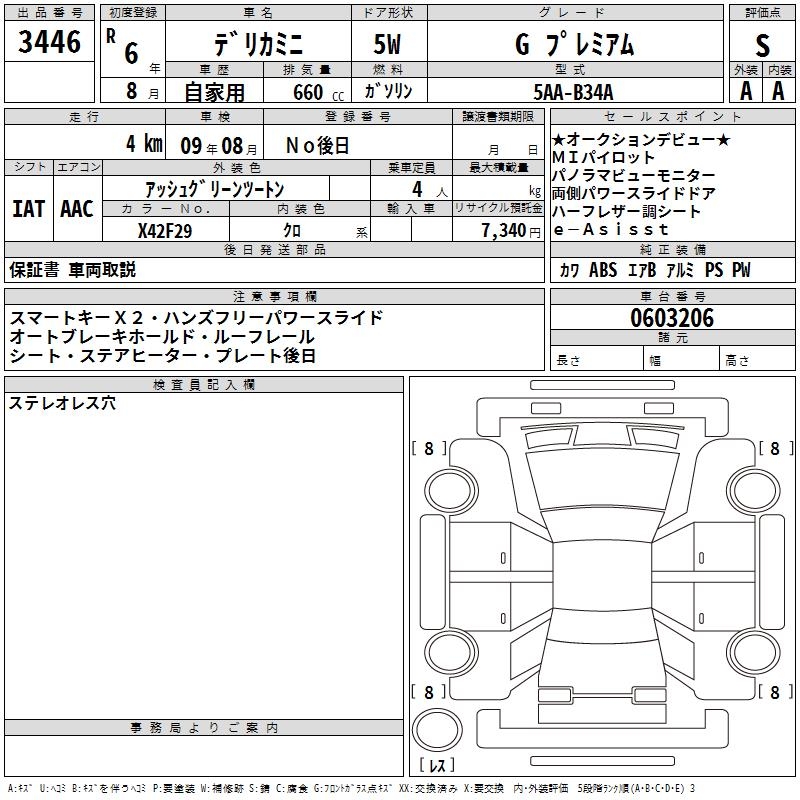Click the spare tire marker [レス]
The height and width of the screenshot is (800, 800).
click(x=437, y=765)
